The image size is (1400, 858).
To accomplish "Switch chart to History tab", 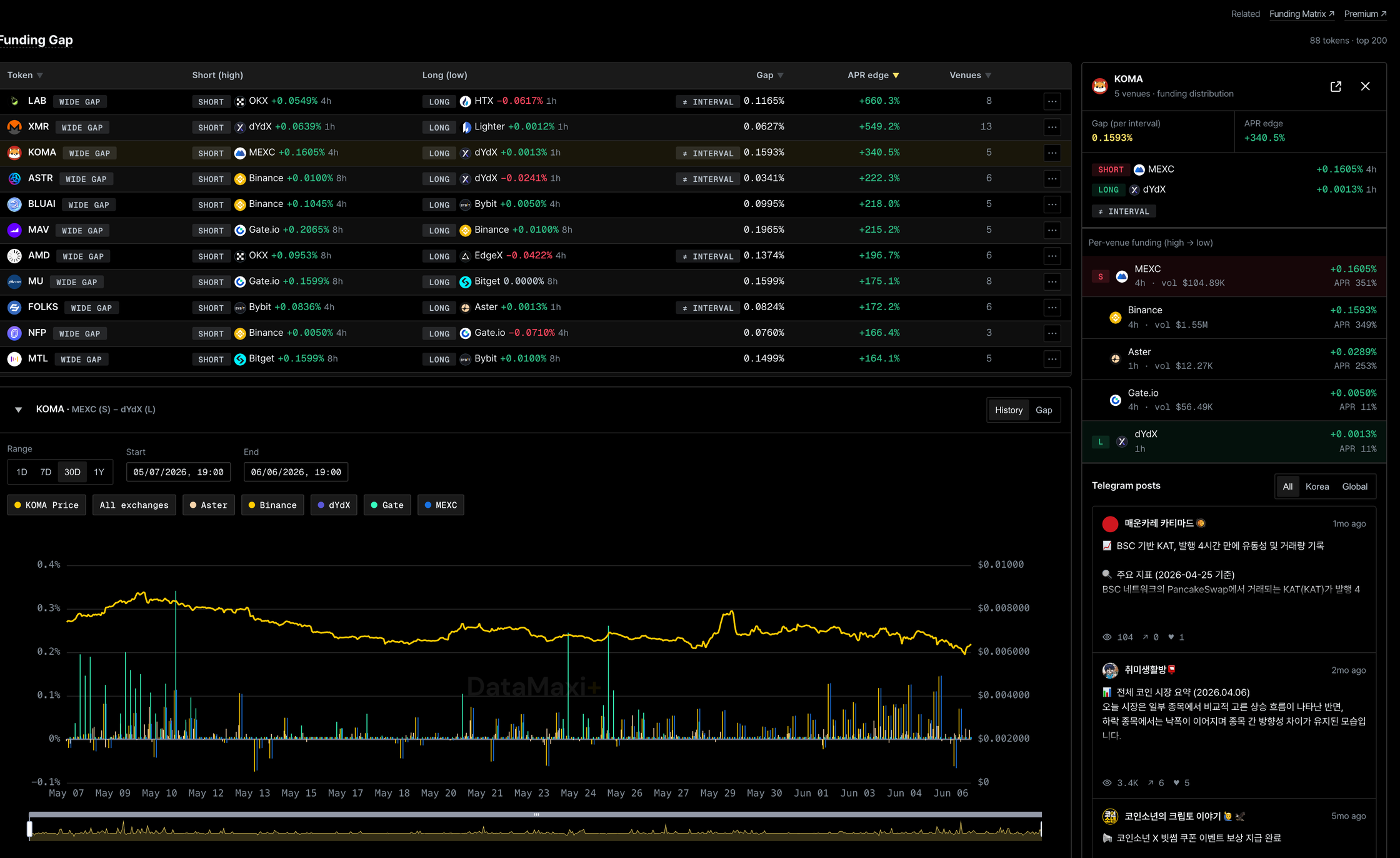I will pos(1009,410).
